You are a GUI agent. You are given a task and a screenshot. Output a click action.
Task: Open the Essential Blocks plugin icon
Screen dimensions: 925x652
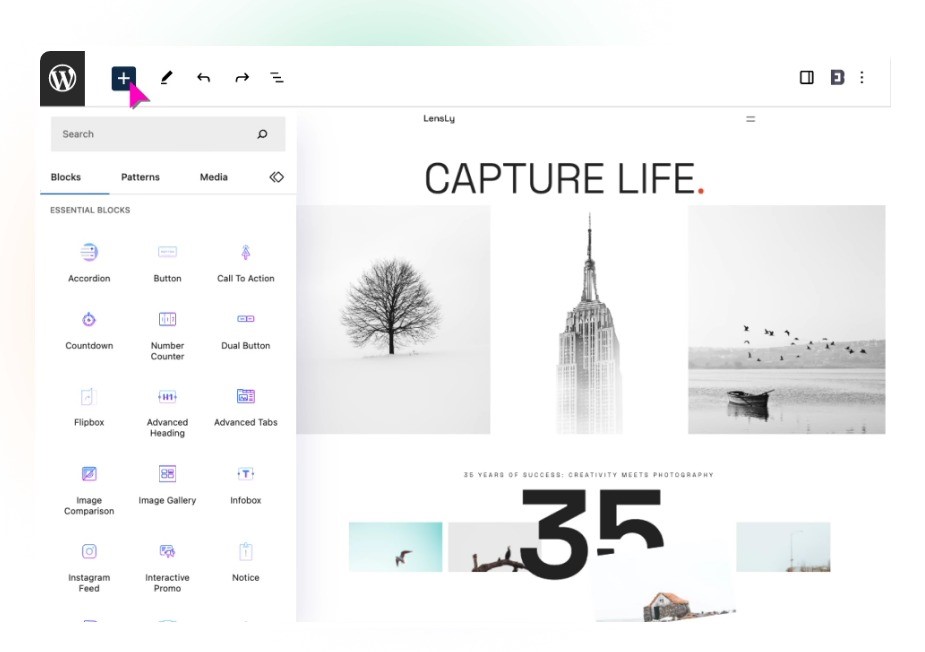pos(837,77)
